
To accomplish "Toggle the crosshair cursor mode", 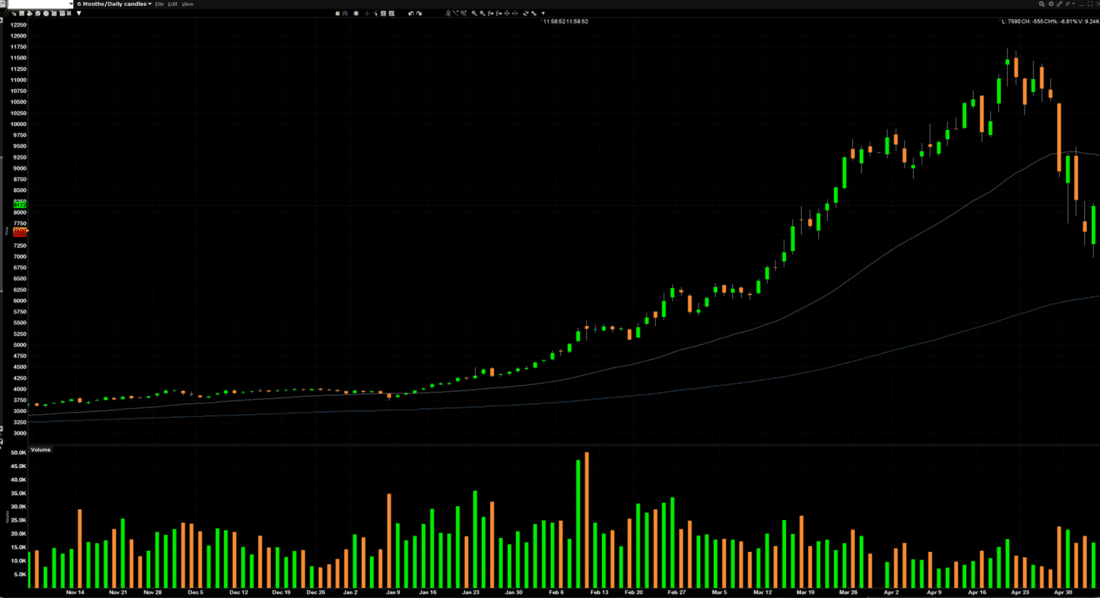I will click(367, 13).
